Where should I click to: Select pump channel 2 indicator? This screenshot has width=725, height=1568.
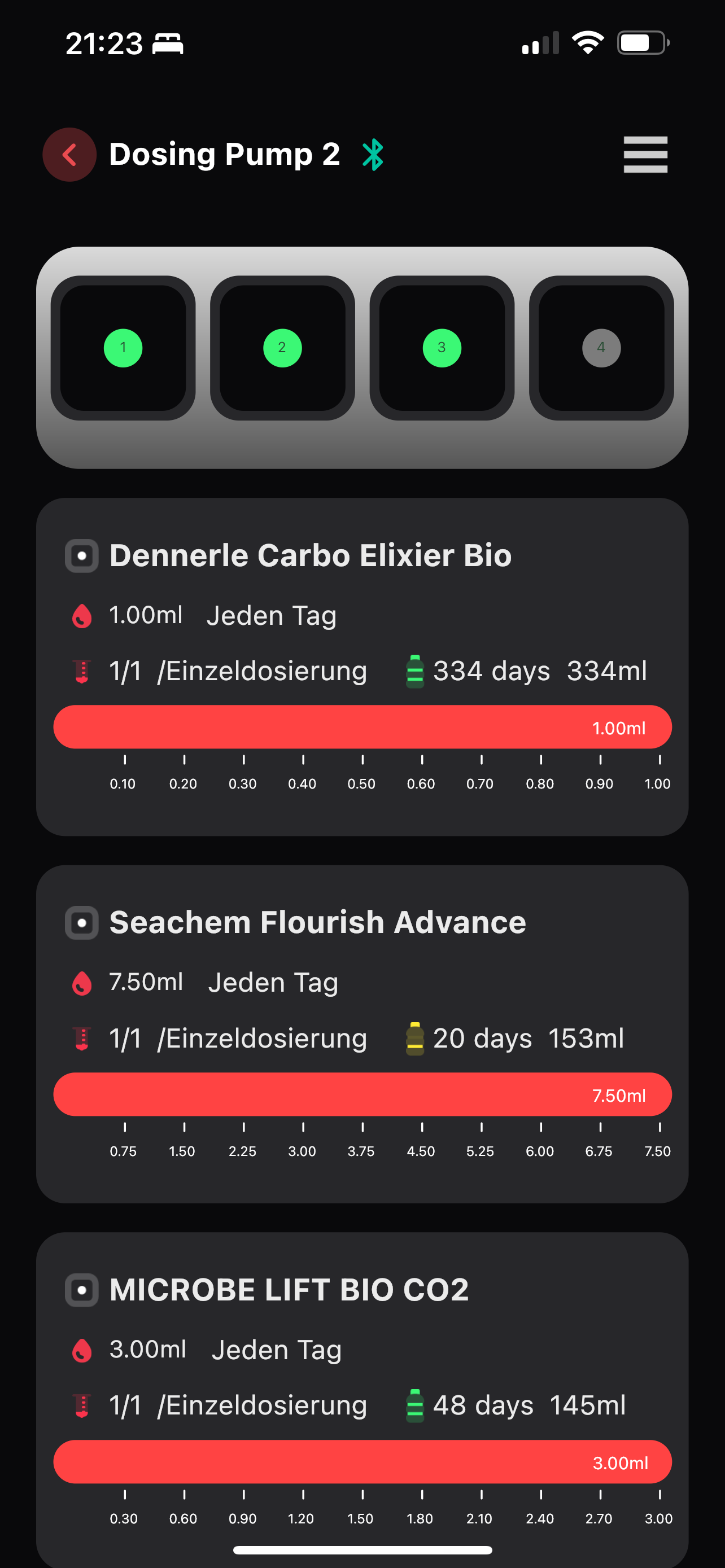[282, 348]
